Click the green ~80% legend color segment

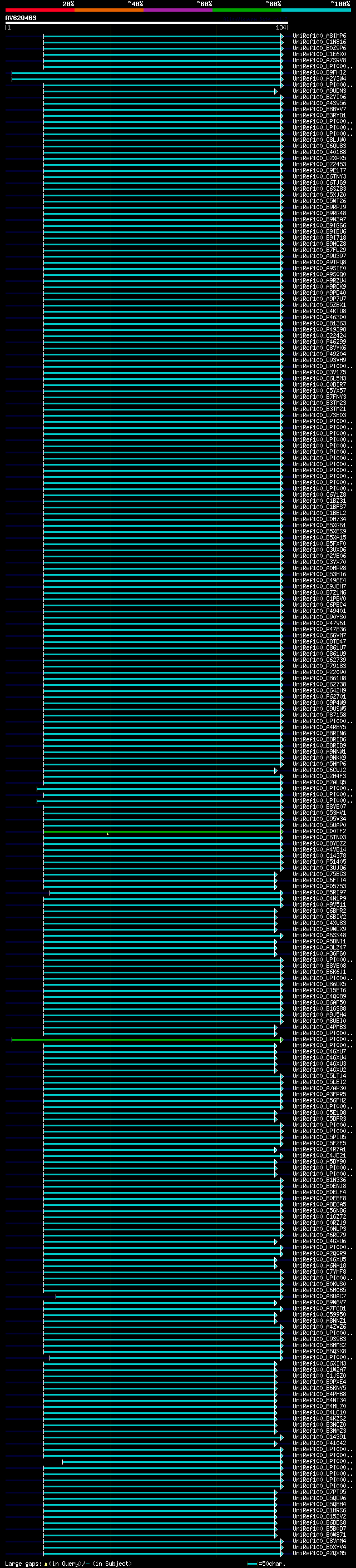[x=247, y=10]
